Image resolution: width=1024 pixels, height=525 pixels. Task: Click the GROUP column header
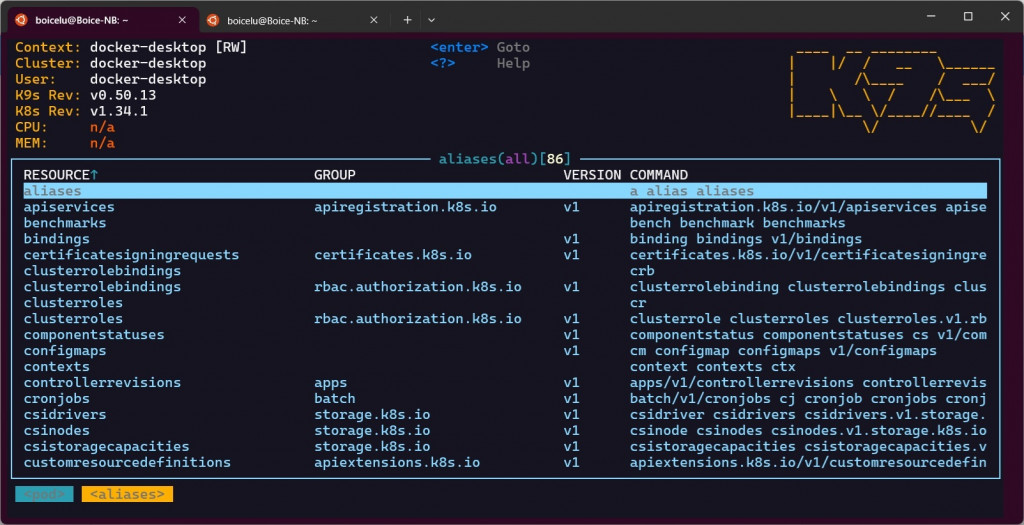point(335,175)
